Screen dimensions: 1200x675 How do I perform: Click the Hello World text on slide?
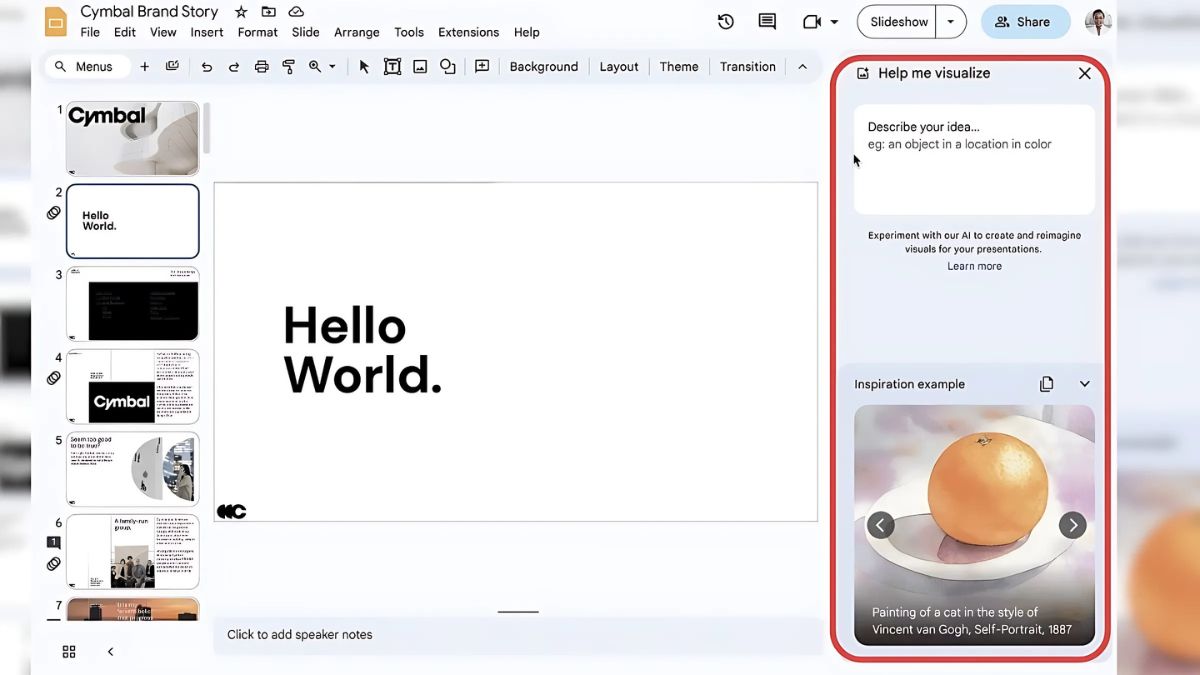[x=362, y=351]
